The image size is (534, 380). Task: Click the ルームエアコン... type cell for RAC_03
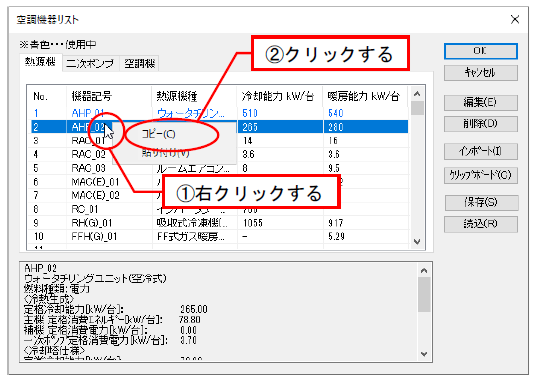point(193,168)
